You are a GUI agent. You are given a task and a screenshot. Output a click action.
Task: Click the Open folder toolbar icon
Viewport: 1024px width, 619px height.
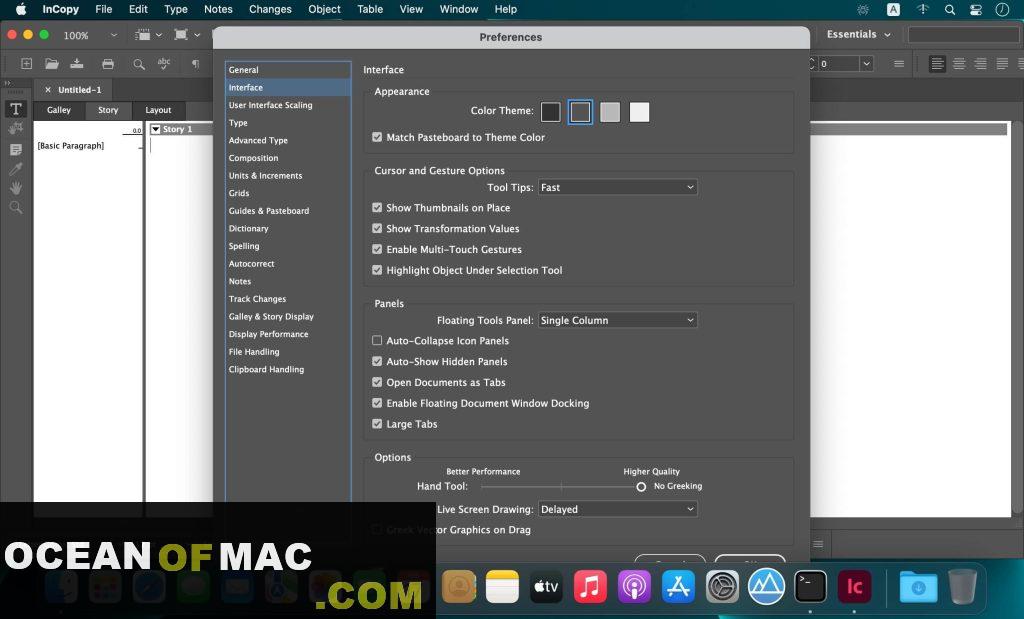(x=52, y=63)
